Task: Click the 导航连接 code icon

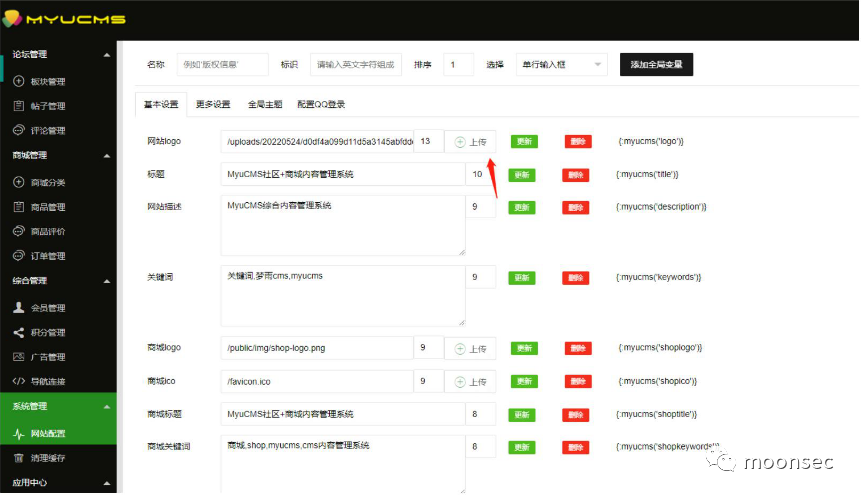Action: [x=19, y=381]
